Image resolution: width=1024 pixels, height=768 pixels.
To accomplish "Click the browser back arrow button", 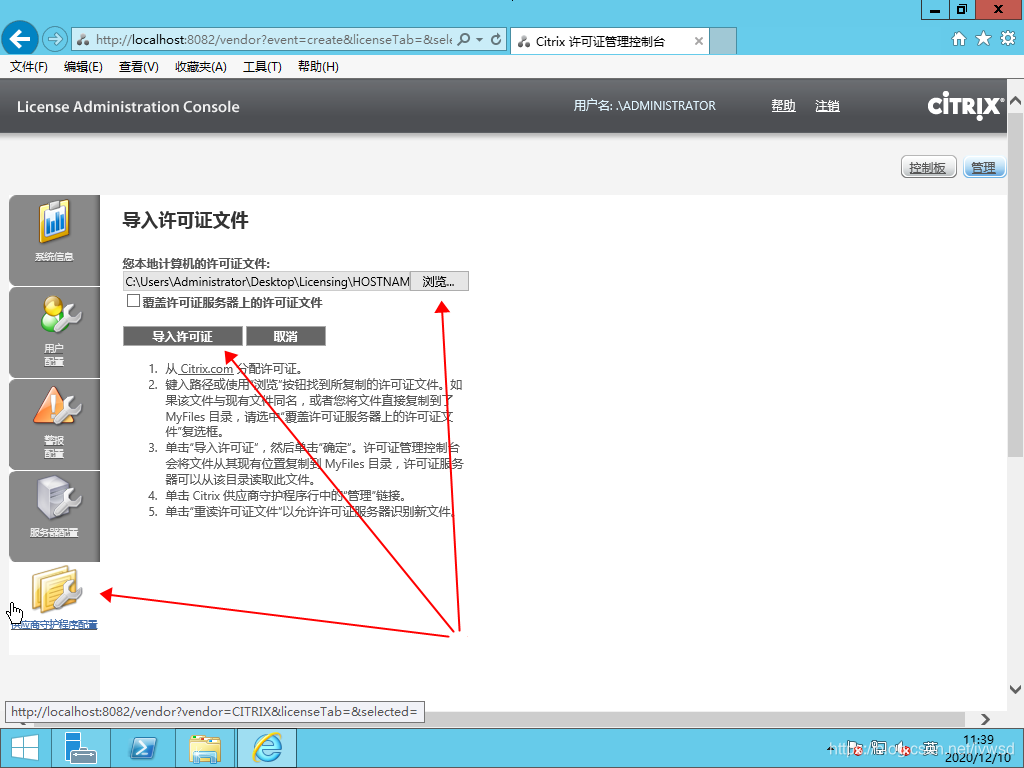I will [21, 39].
